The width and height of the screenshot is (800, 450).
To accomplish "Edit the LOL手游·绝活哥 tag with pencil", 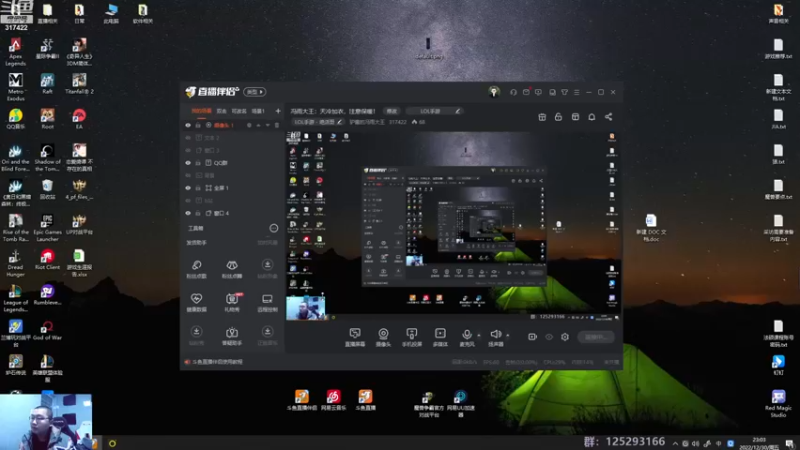I will (339, 122).
